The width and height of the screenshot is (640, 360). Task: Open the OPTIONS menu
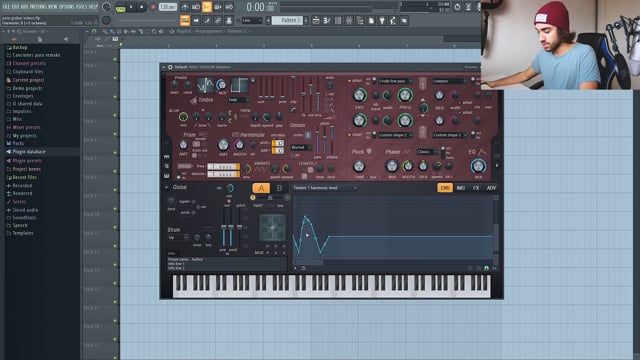coord(67,7)
